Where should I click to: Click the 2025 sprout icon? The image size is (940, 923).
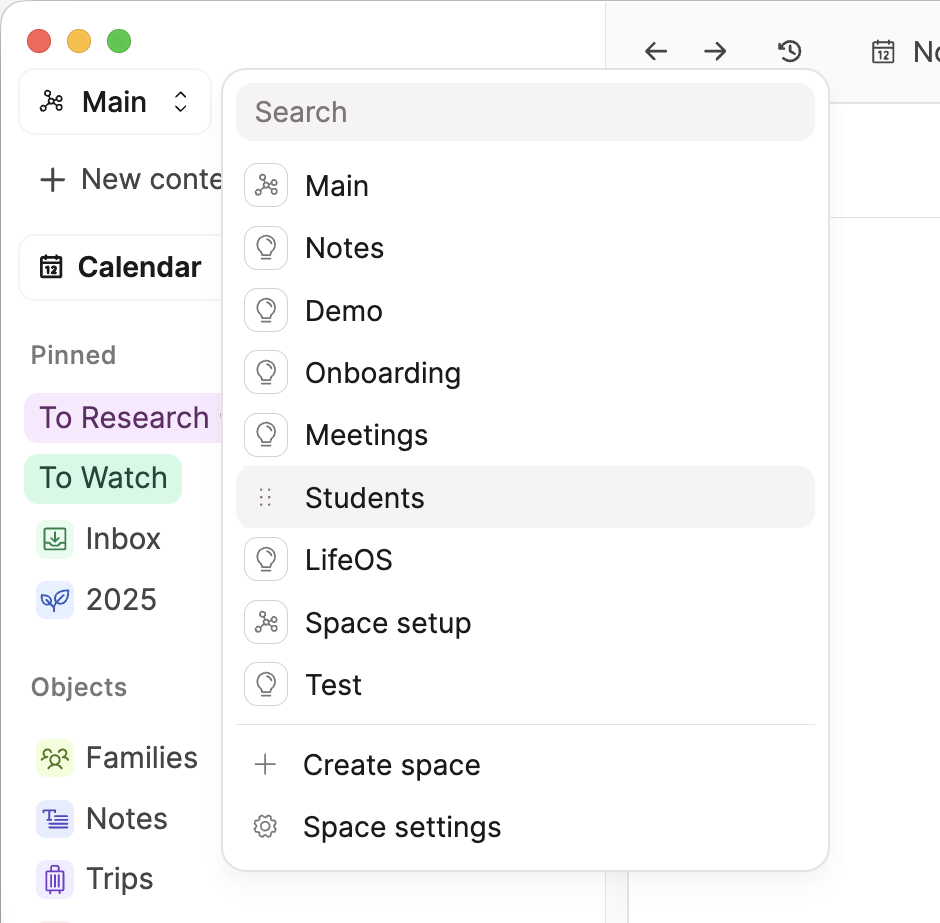tap(55, 600)
